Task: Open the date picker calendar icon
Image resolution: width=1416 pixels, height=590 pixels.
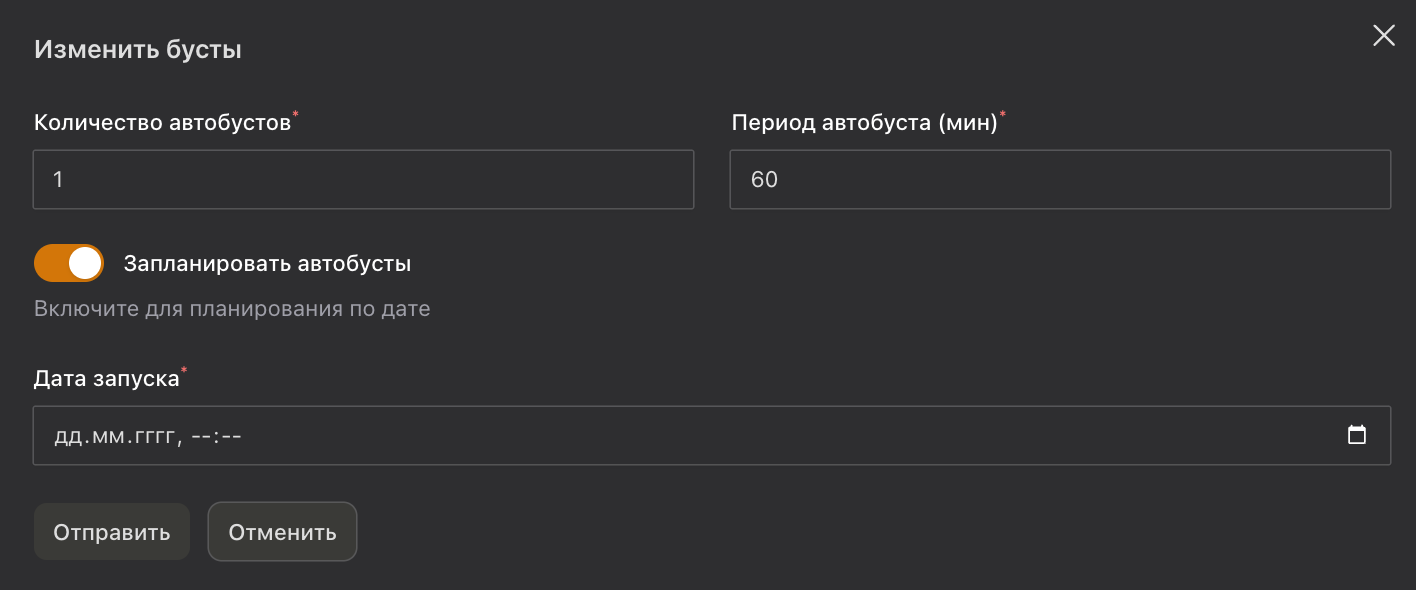Action: [x=1358, y=434]
